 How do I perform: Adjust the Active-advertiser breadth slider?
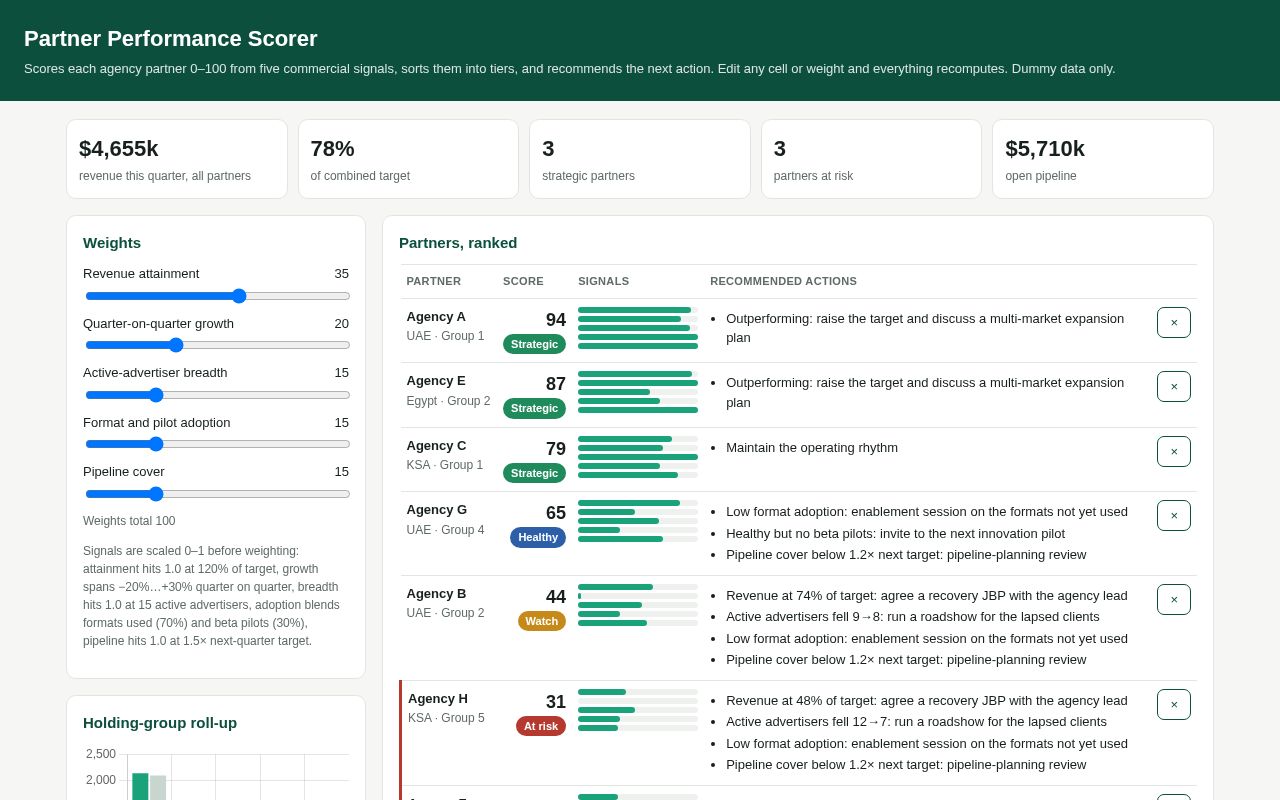pyautogui.click(x=218, y=395)
